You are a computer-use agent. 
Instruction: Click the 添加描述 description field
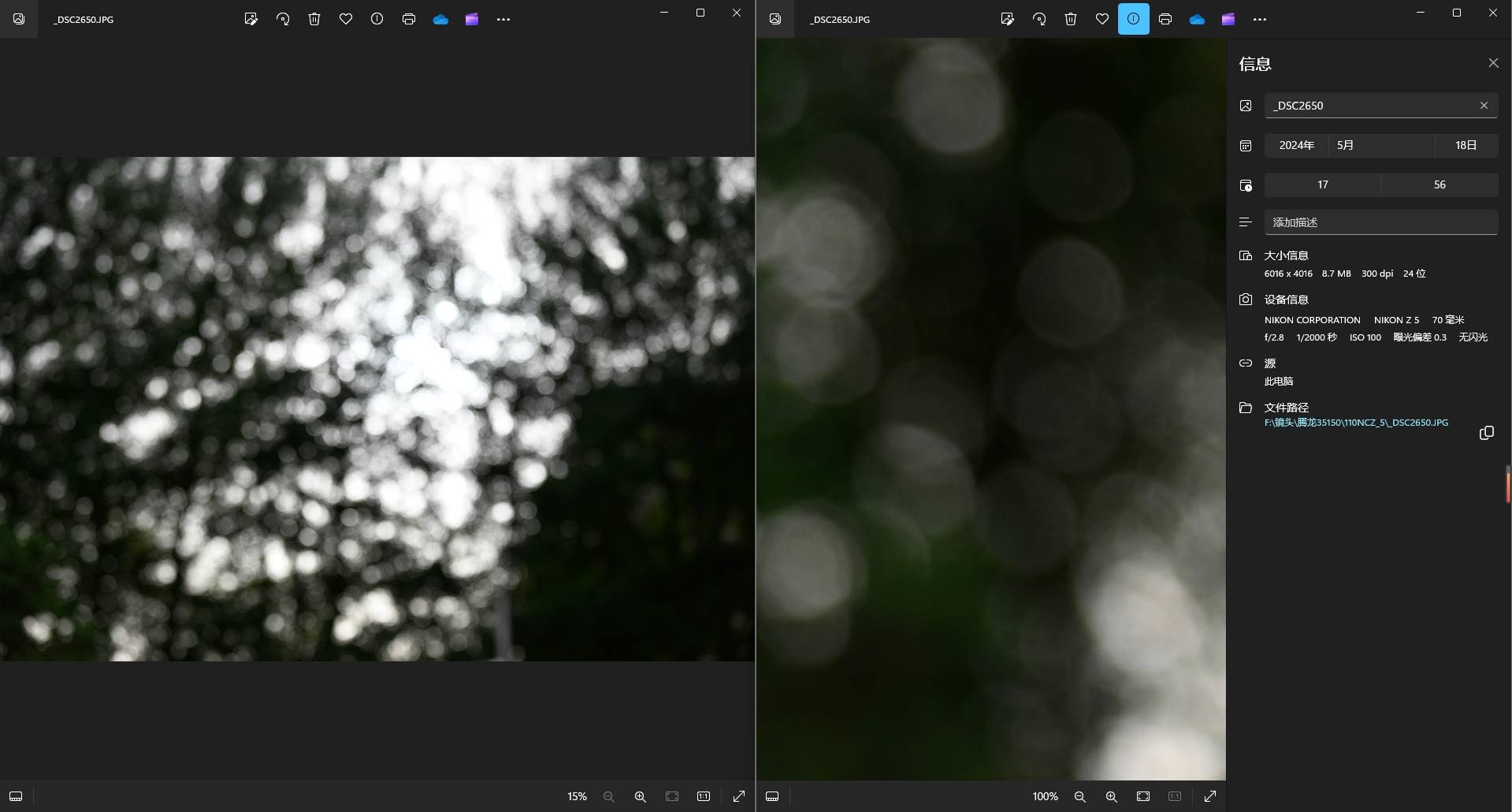1380,222
